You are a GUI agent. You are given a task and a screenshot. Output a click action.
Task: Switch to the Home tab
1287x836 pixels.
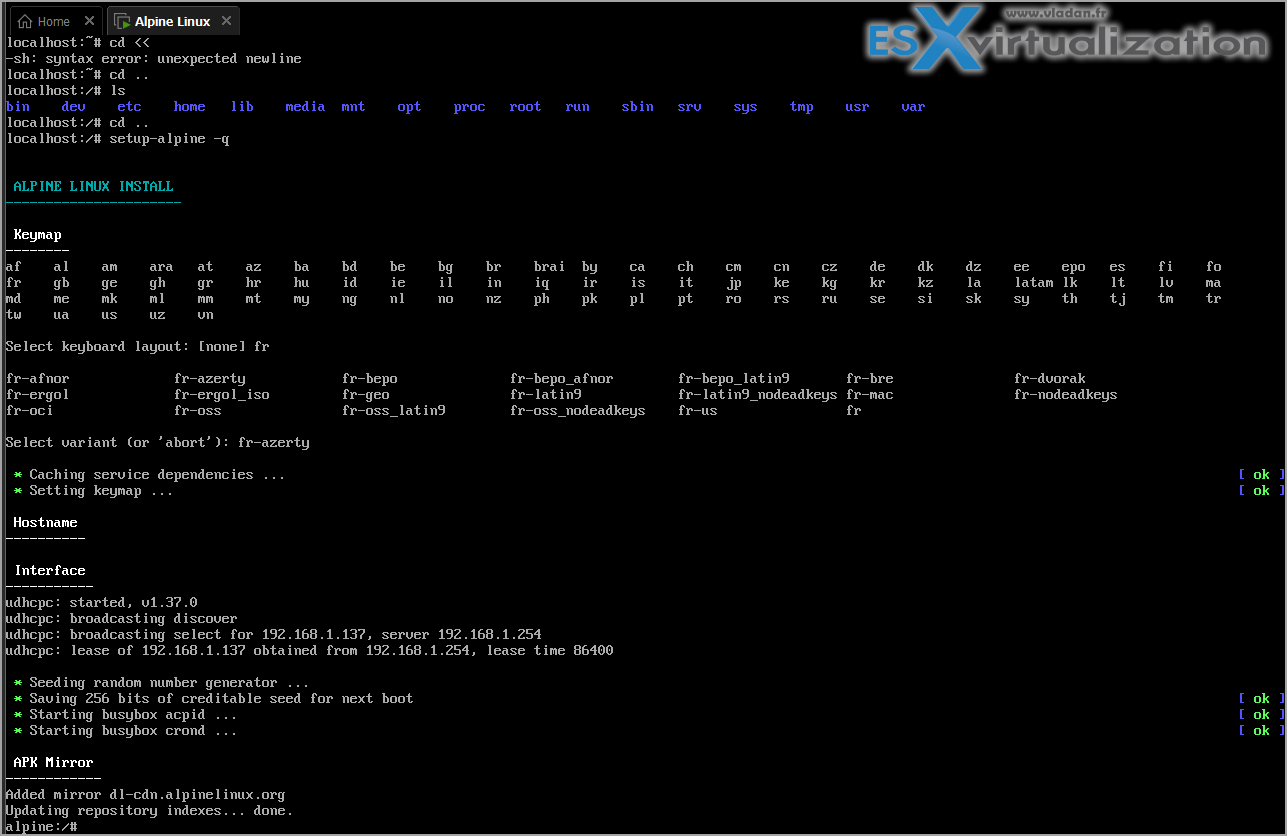[53, 21]
